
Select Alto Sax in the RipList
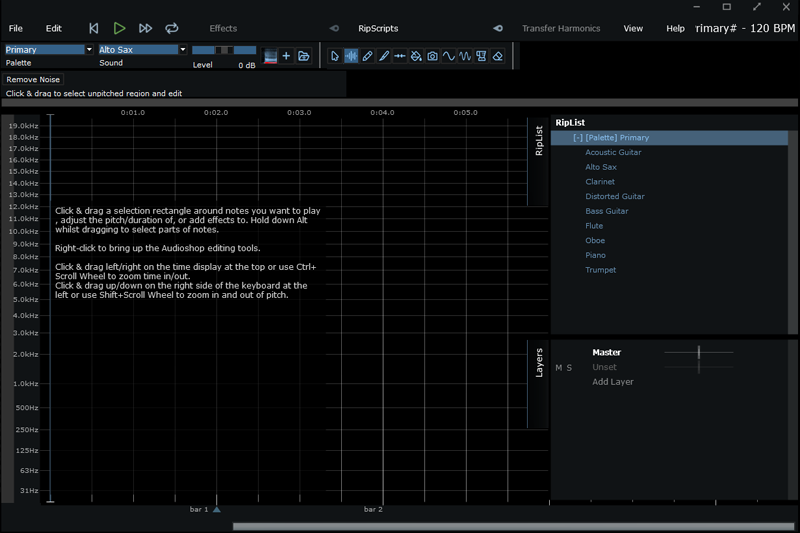(x=601, y=167)
